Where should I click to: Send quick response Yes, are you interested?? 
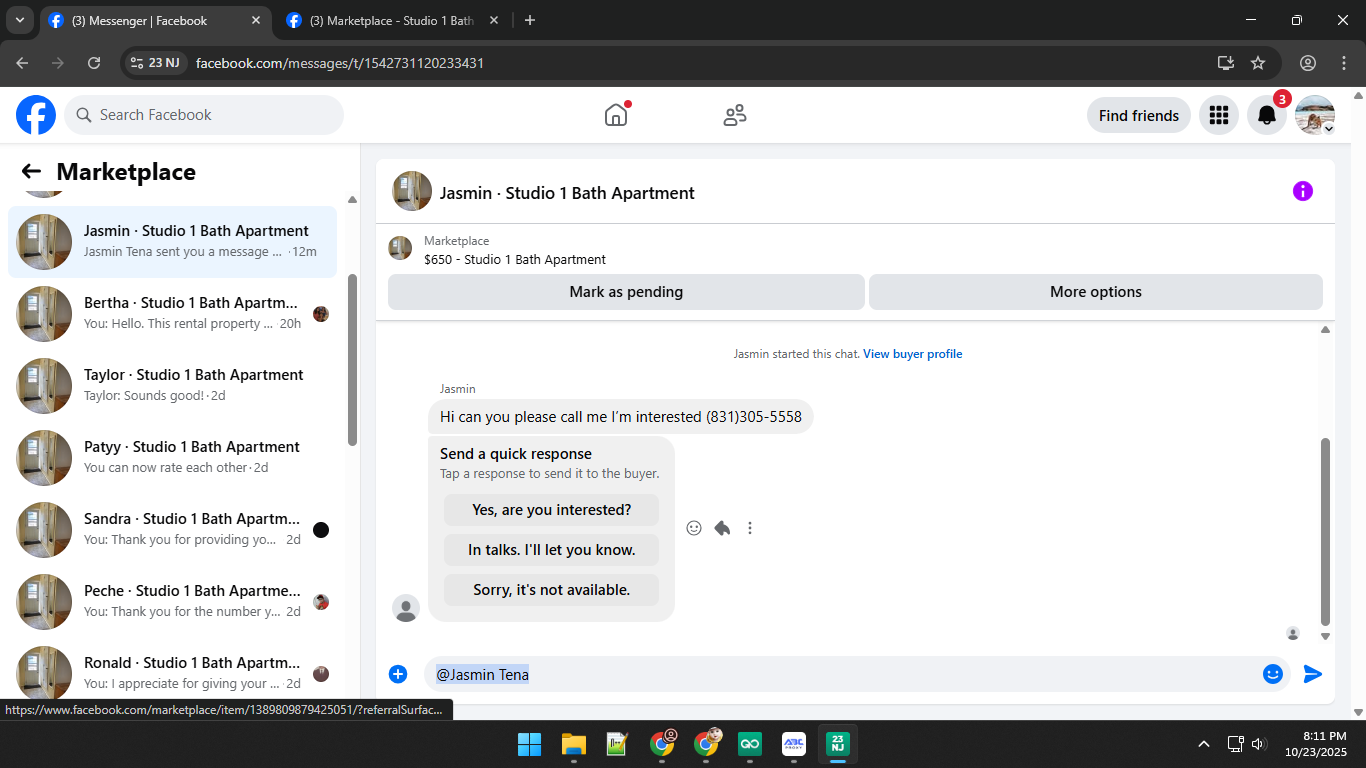(552, 510)
